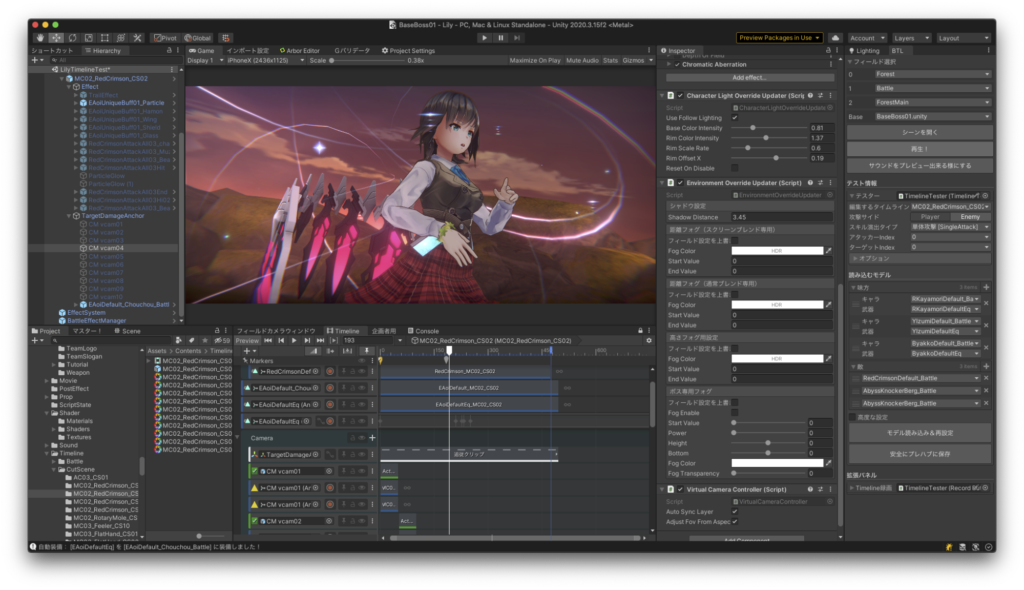
Task: Open the Account dropdown
Action: click(867, 38)
